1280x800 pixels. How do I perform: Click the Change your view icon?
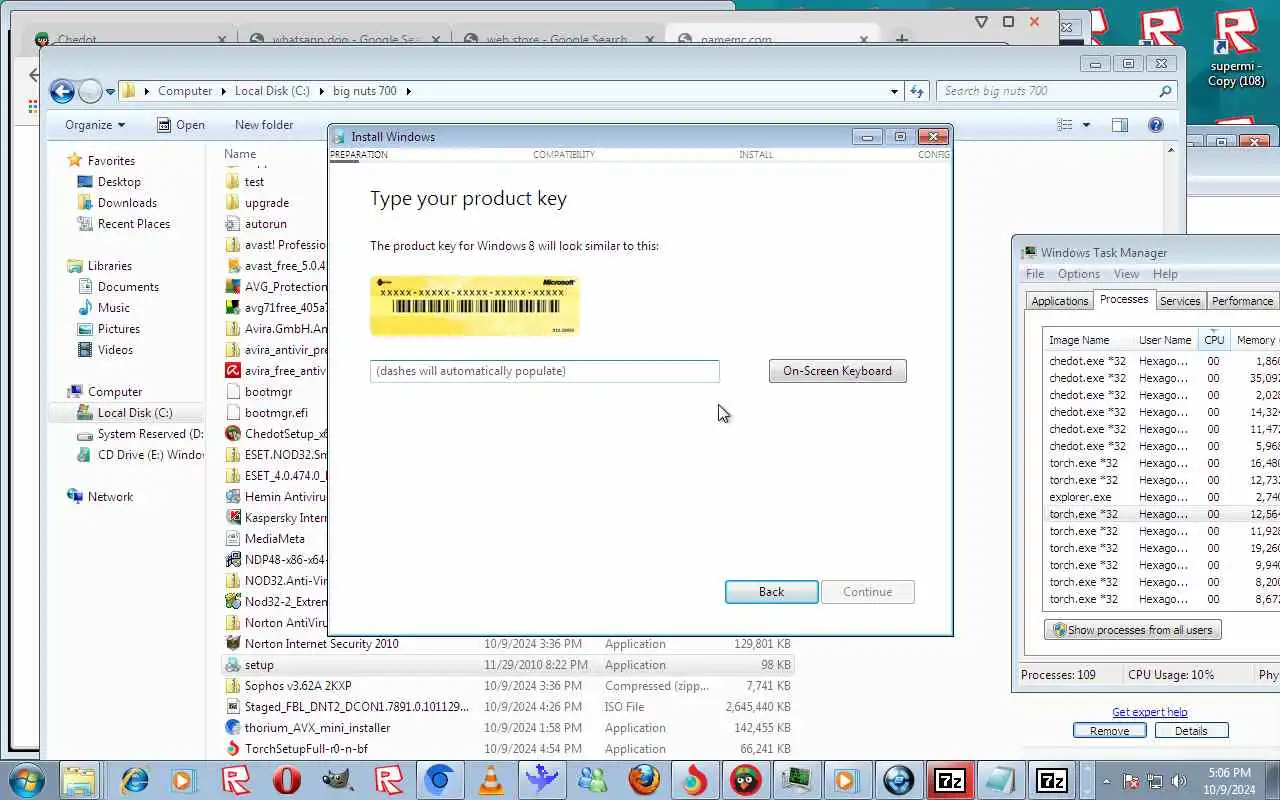[1065, 125]
